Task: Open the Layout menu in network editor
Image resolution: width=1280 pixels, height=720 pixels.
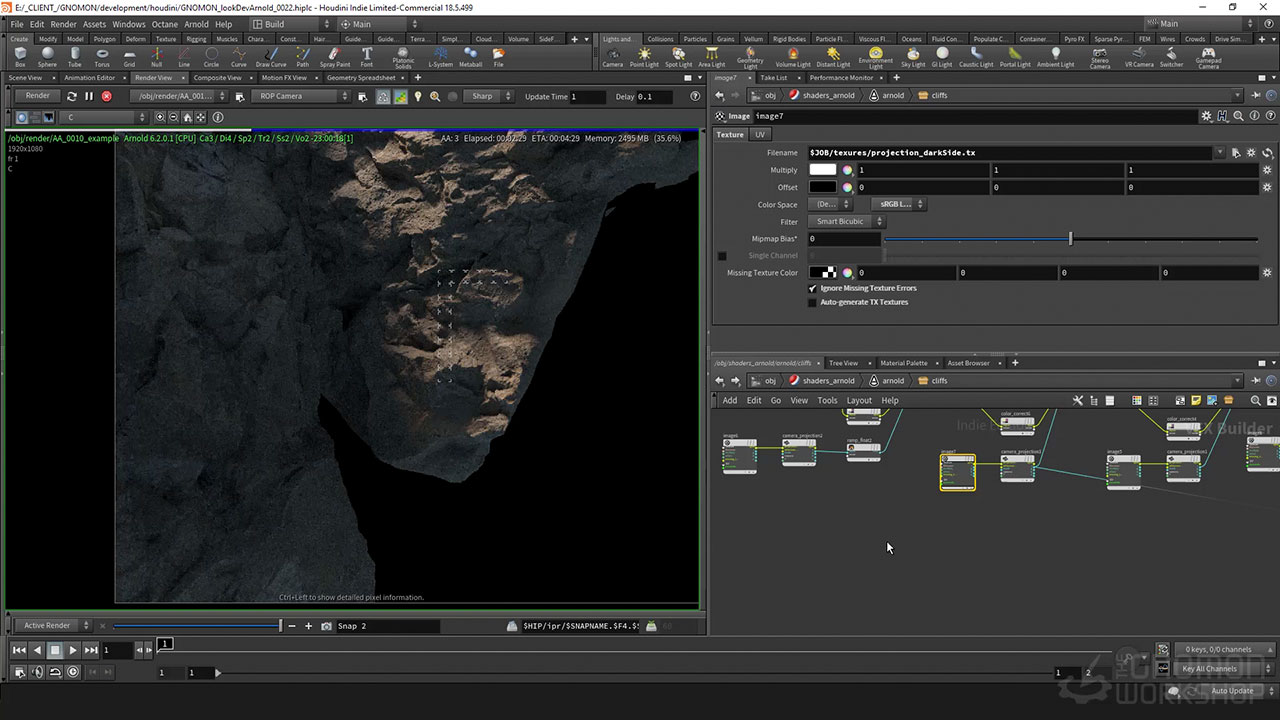Action: [859, 400]
